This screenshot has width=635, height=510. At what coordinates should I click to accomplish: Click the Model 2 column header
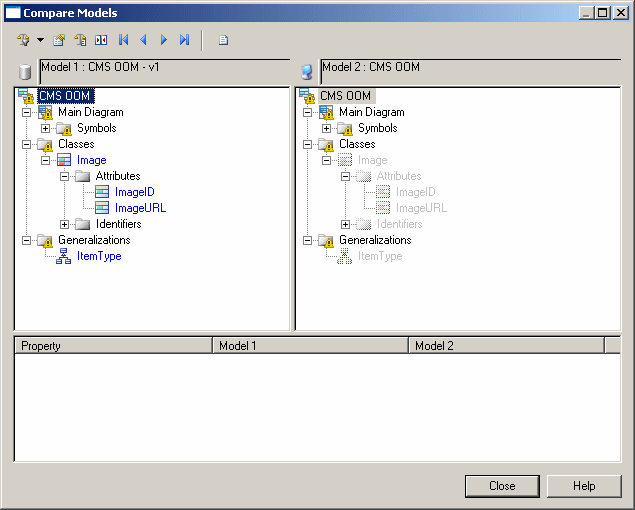(x=506, y=346)
